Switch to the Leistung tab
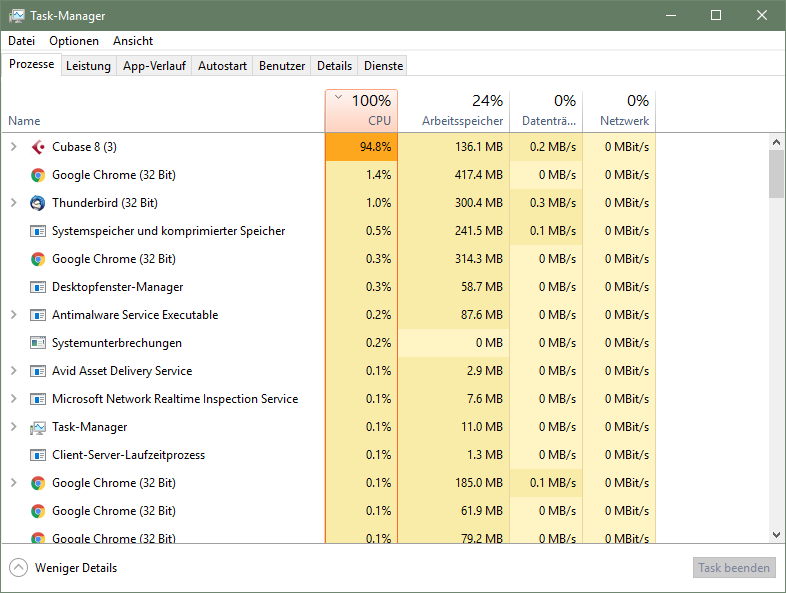This screenshot has width=786, height=593. click(x=88, y=66)
